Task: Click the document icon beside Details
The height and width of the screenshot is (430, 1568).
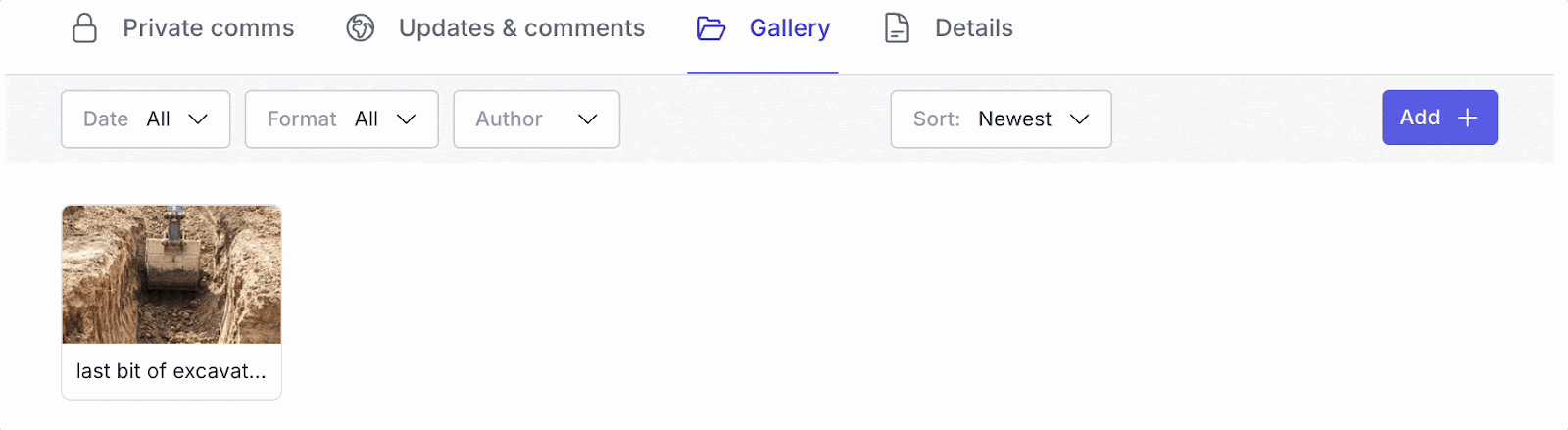Action: (x=897, y=28)
